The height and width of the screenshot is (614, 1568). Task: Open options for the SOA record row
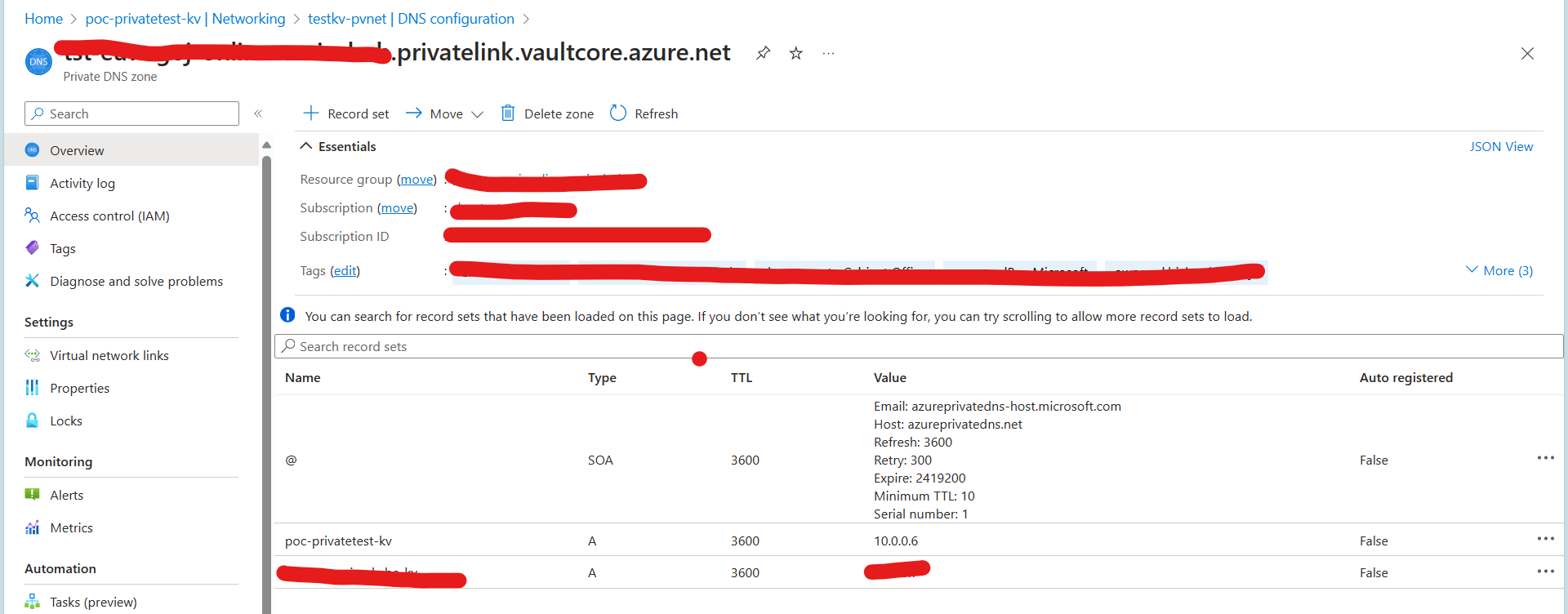click(x=1545, y=458)
